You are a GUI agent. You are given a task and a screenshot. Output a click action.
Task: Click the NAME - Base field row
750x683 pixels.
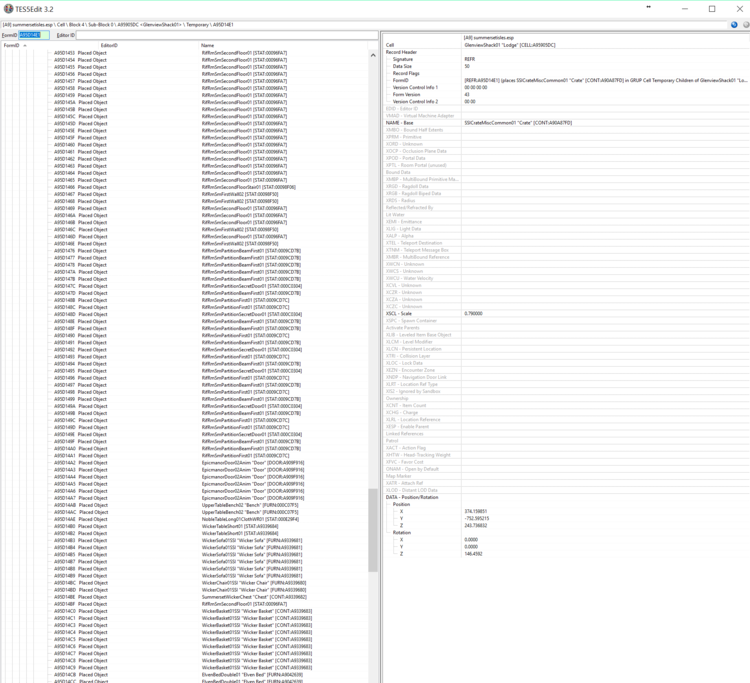coord(566,123)
